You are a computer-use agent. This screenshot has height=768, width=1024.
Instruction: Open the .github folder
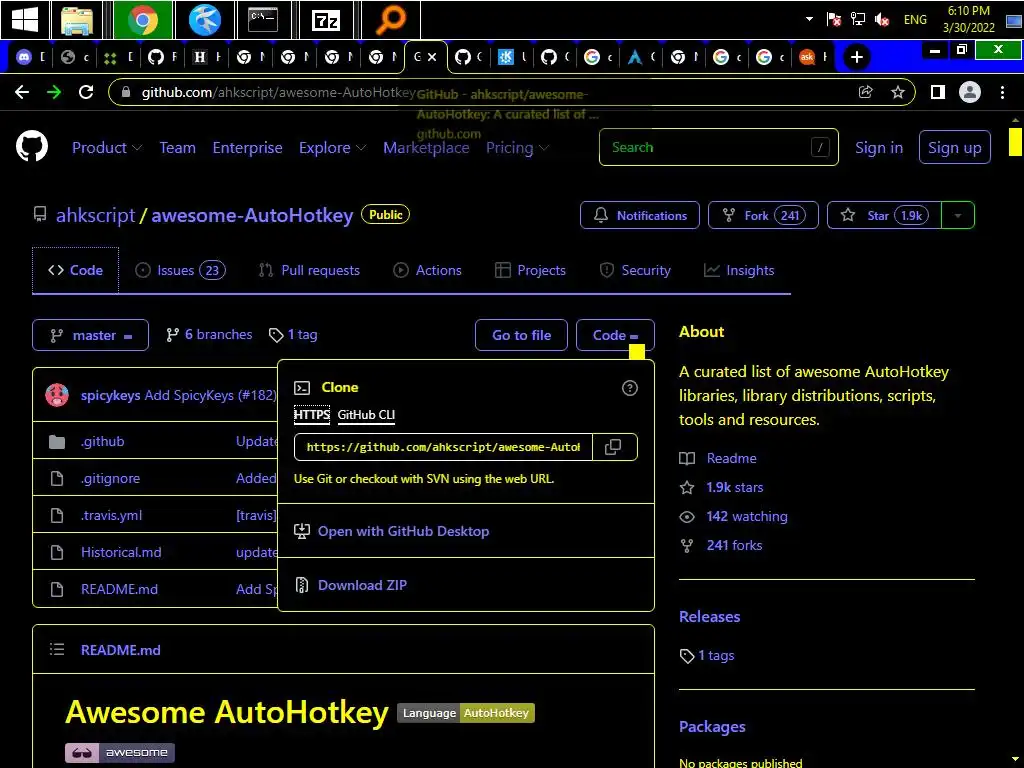[x=103, y=441]
